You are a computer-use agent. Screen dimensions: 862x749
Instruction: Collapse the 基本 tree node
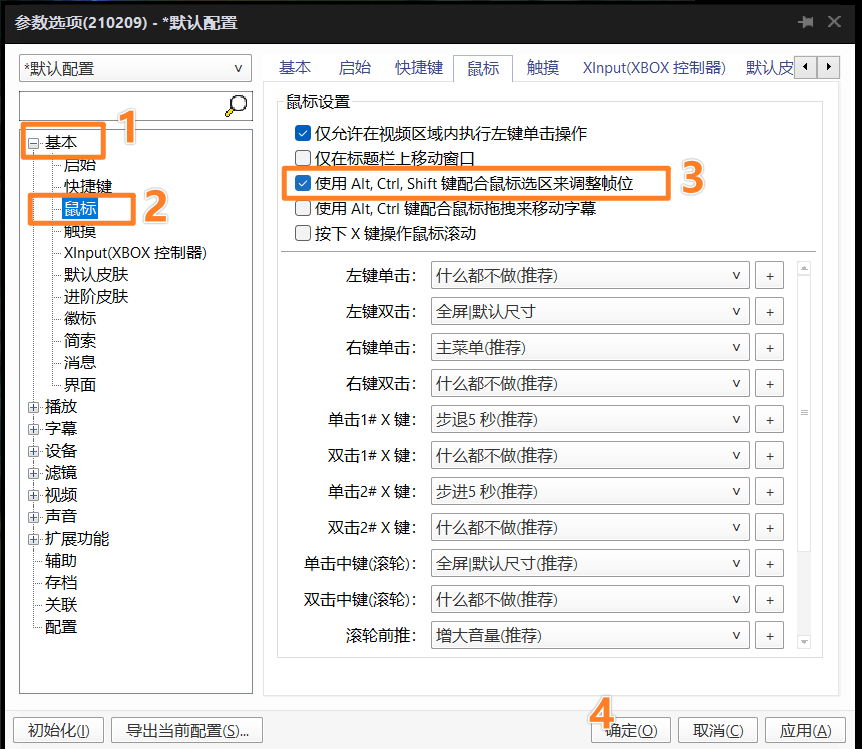tap(34, 143)
